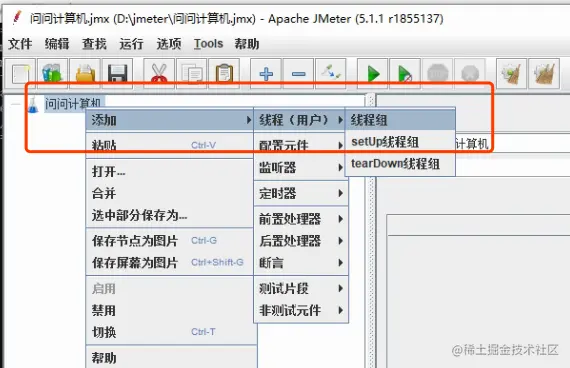Select 切换 in context menu
Viewport: 570px width, 368px height.
coord(170,332)
